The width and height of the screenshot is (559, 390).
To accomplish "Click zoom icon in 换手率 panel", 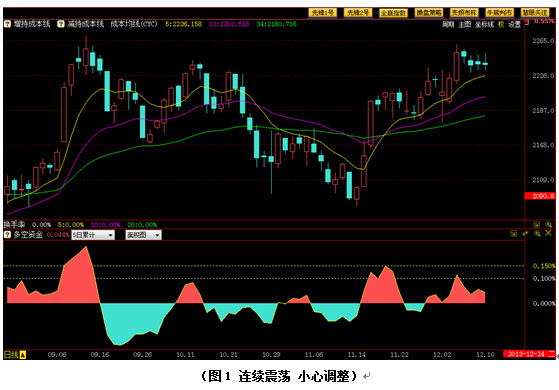I will click(548, 225).
